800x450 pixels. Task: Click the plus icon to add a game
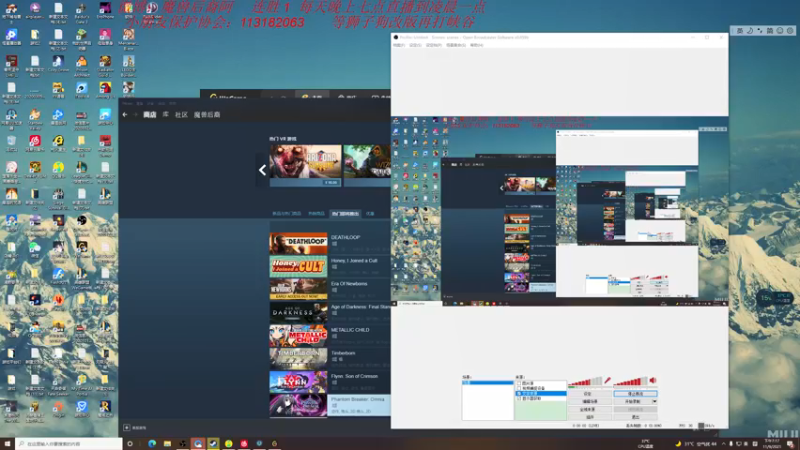[127, 428]
